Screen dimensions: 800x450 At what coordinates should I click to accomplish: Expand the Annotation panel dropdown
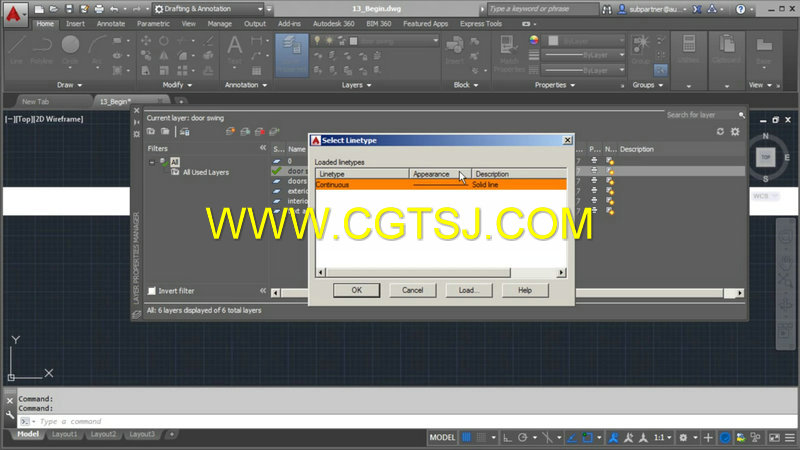246,85
